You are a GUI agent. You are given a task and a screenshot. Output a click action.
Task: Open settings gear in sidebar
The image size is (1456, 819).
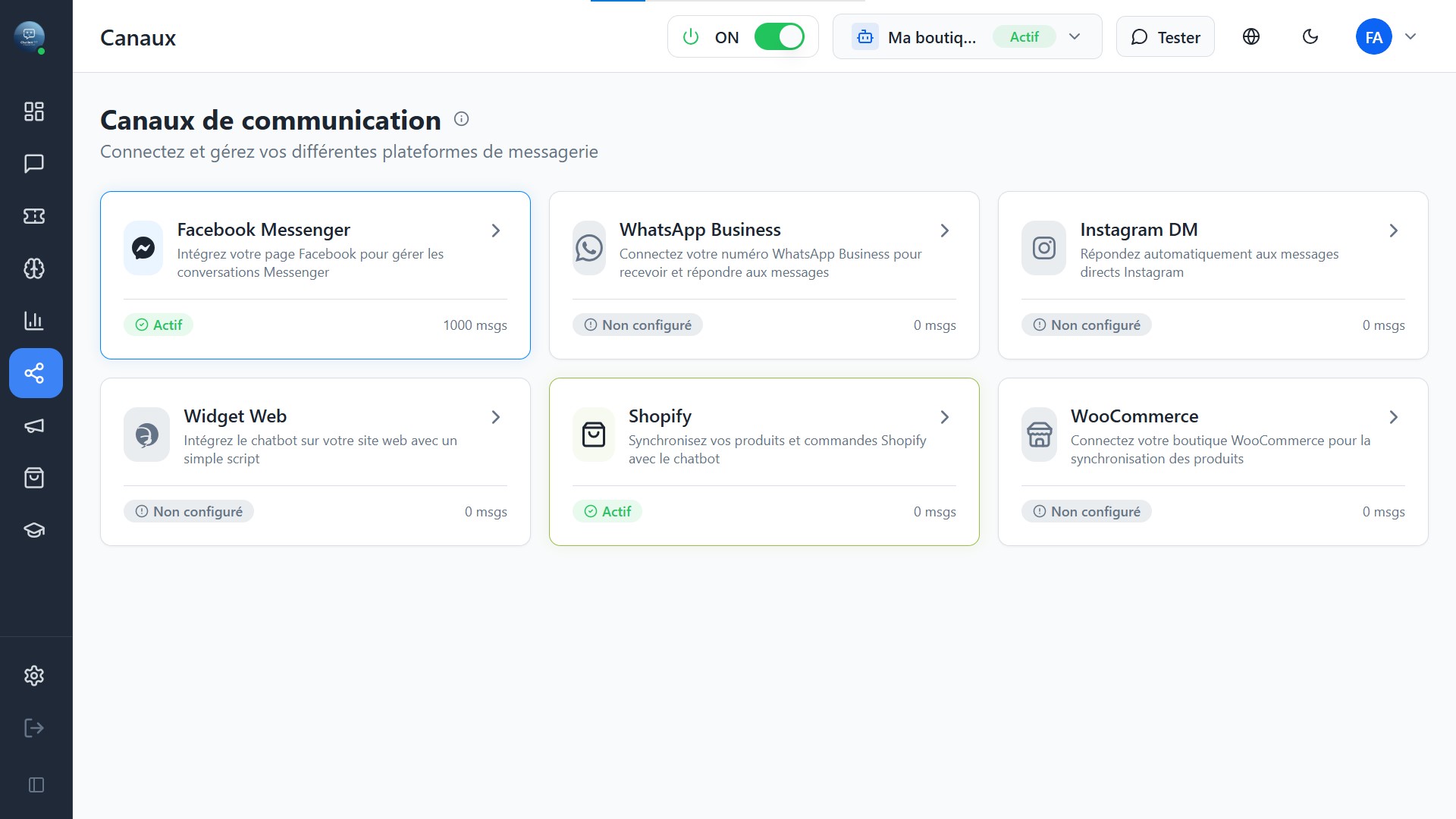pos(34,676)
